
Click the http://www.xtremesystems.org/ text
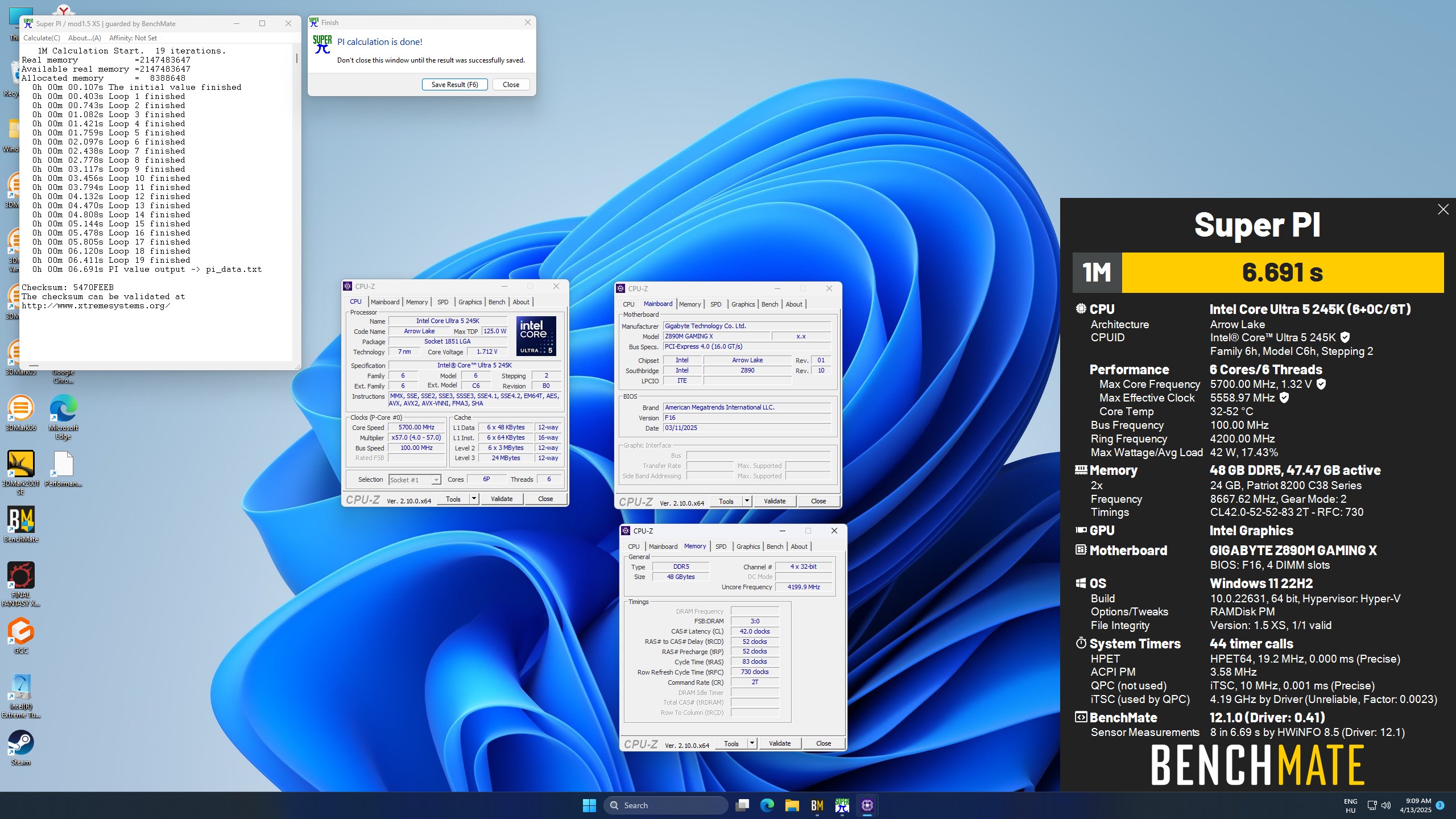coord(96,305)
